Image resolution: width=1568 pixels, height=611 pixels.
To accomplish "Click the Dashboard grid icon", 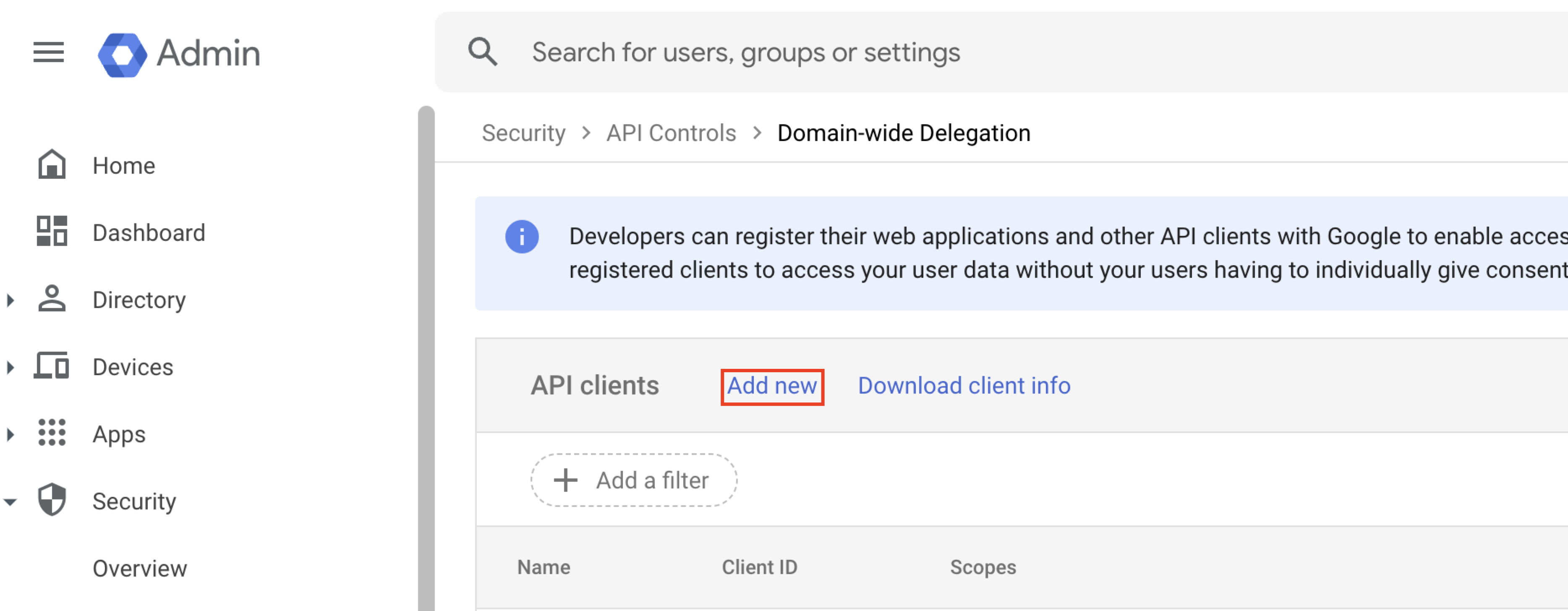I will [x=52, y=232].
